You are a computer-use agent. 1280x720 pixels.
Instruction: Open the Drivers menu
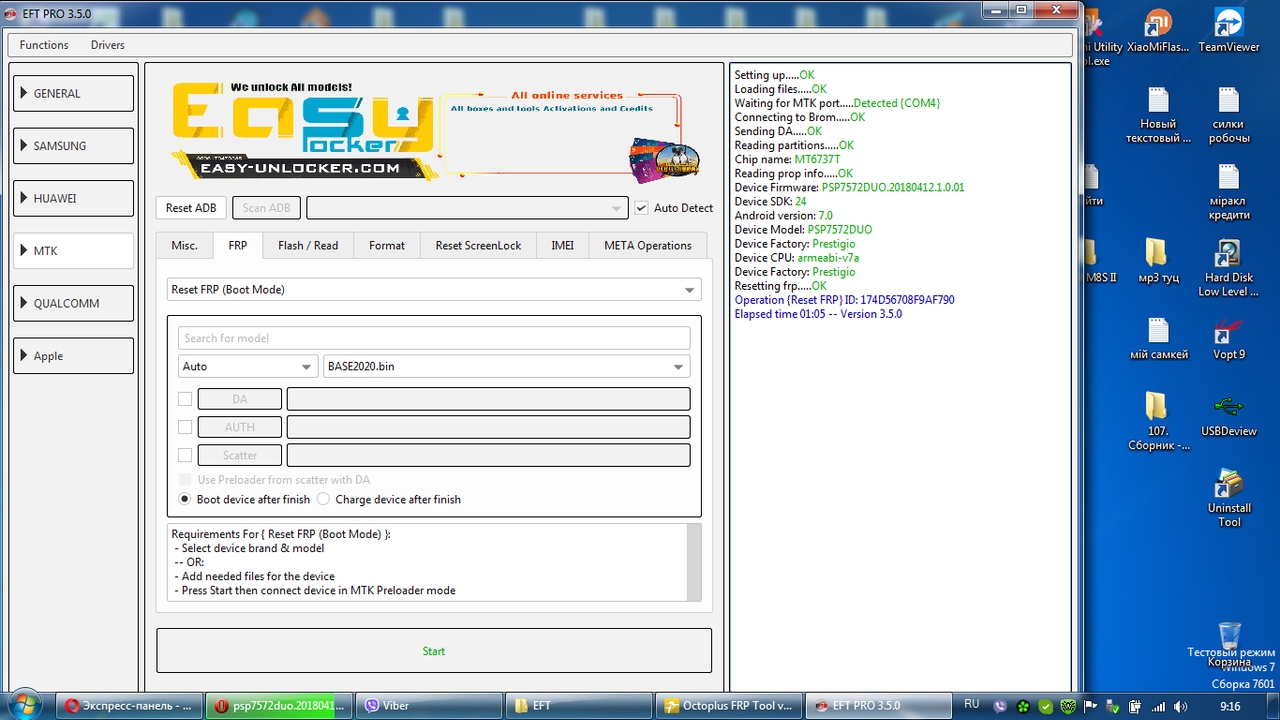click(108, 45)
